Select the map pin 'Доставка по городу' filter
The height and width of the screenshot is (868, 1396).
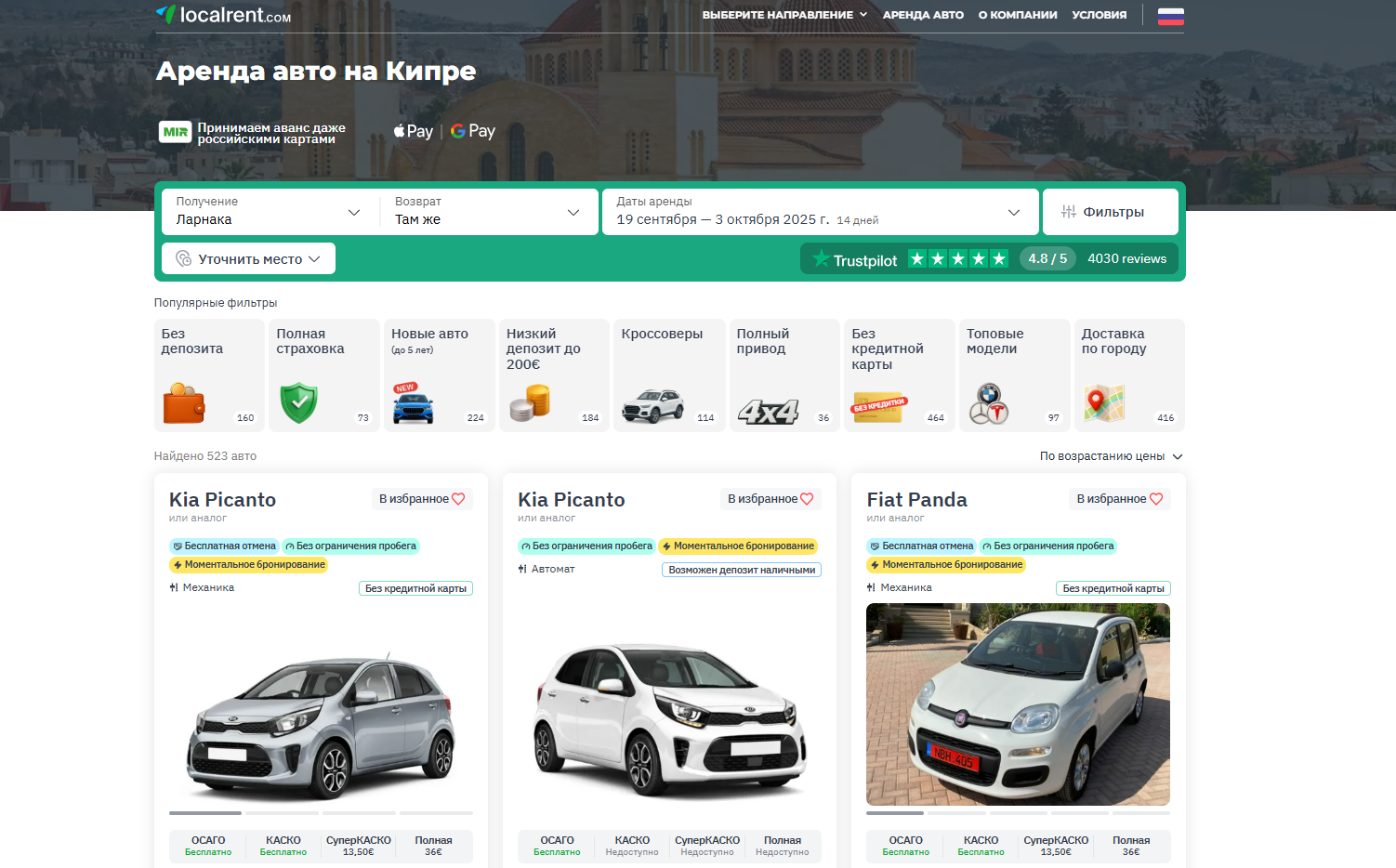(1129, 375)
